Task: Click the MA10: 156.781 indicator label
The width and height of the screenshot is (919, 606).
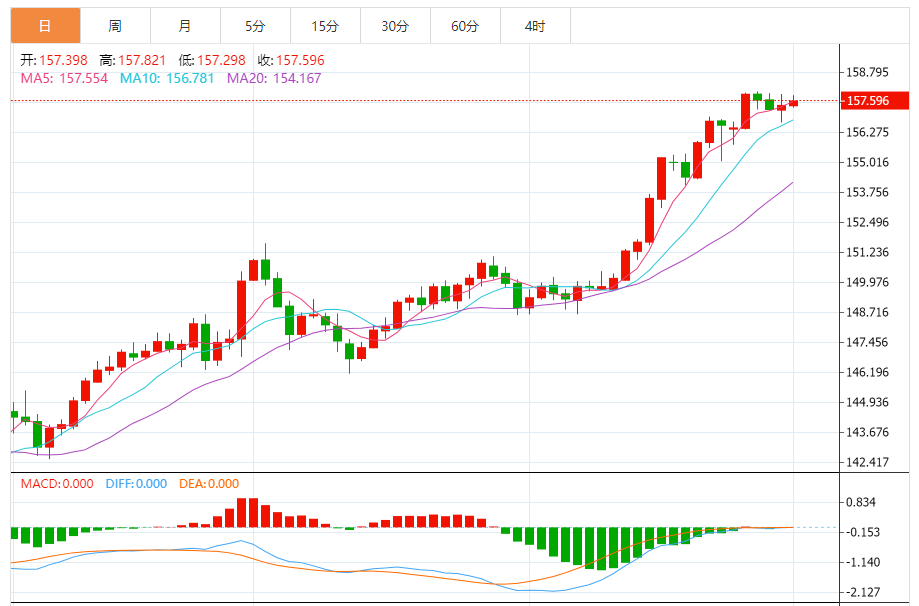Action: [x=167, y=79]
